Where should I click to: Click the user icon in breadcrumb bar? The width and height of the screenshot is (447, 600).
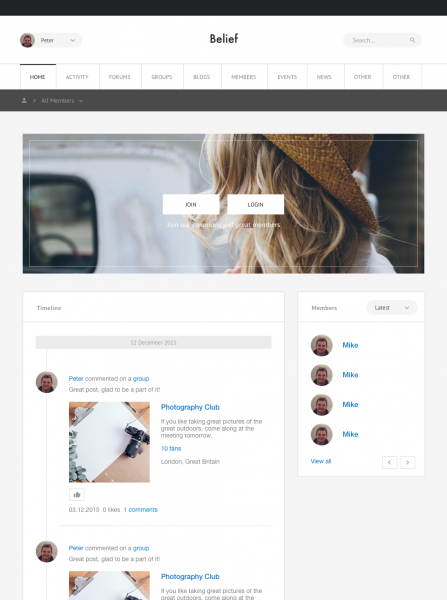[24, 100]
